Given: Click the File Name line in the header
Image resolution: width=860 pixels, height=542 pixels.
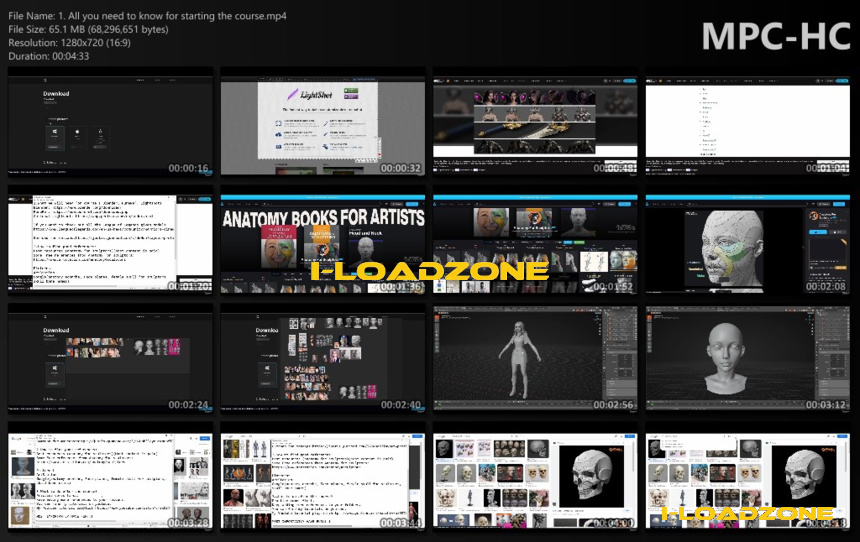Looking at the screenshot, I should tap(147, 16).
